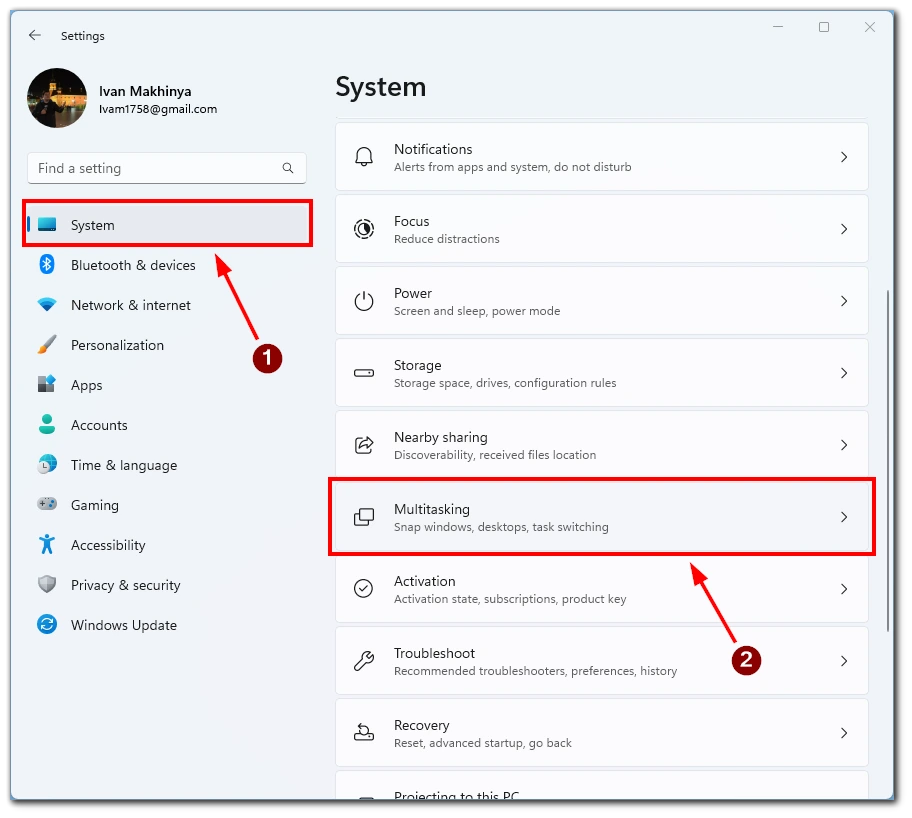
Task: Expand Focus with its chevron
Action: 844,229
